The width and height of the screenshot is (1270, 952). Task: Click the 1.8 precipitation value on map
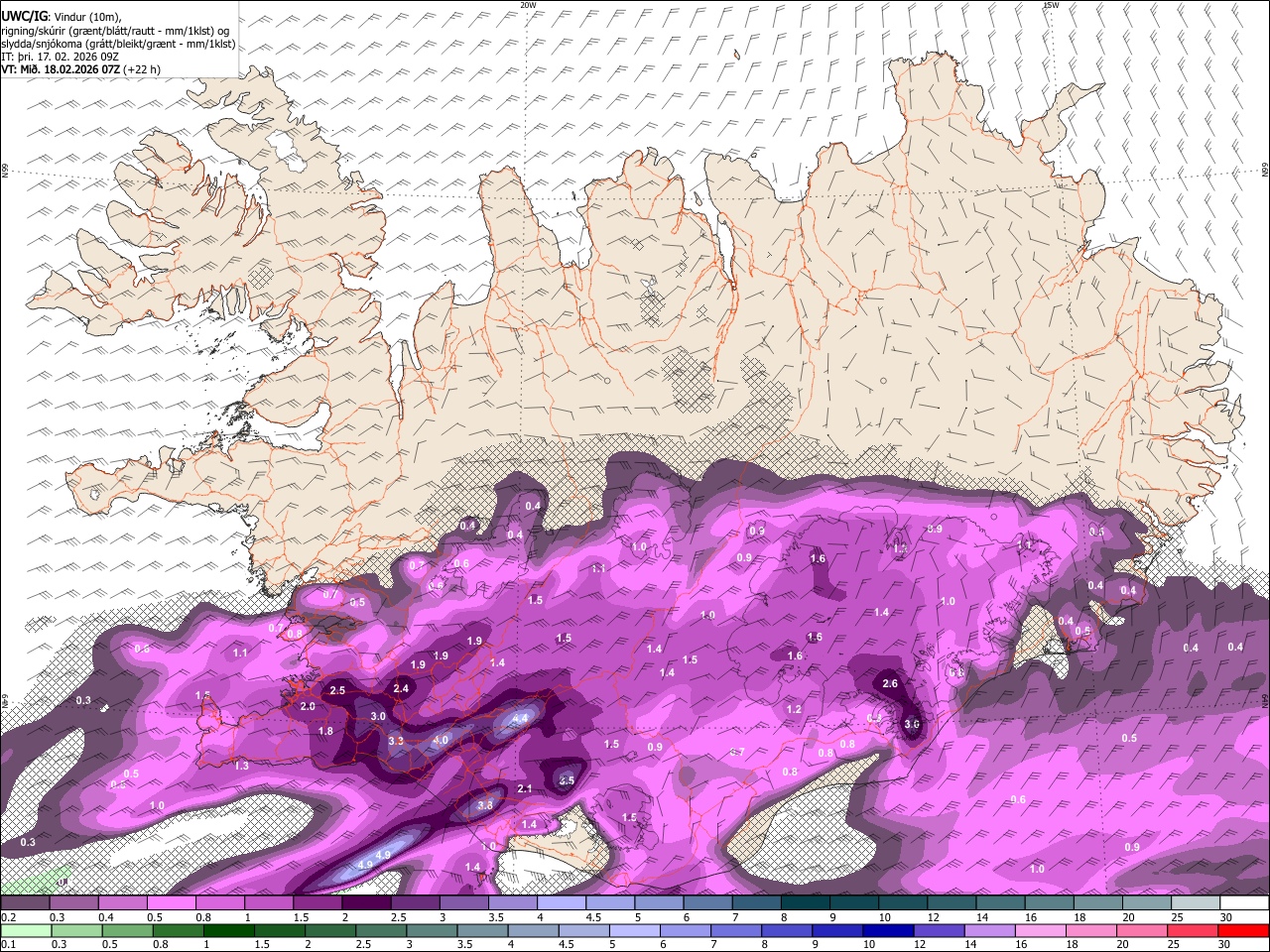[324, 731]
